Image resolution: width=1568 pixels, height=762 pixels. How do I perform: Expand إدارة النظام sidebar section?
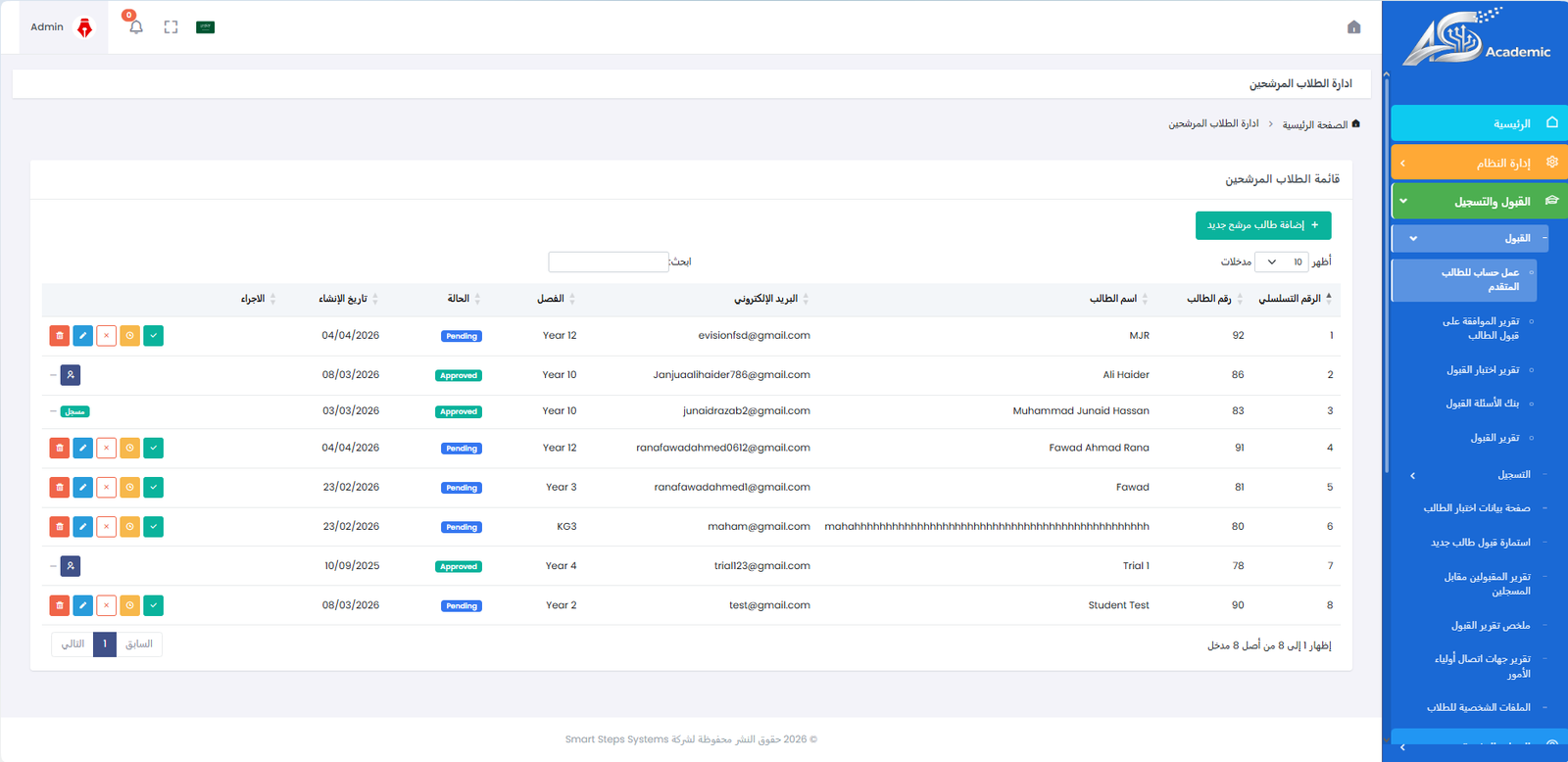click(x=1478, y=163)
